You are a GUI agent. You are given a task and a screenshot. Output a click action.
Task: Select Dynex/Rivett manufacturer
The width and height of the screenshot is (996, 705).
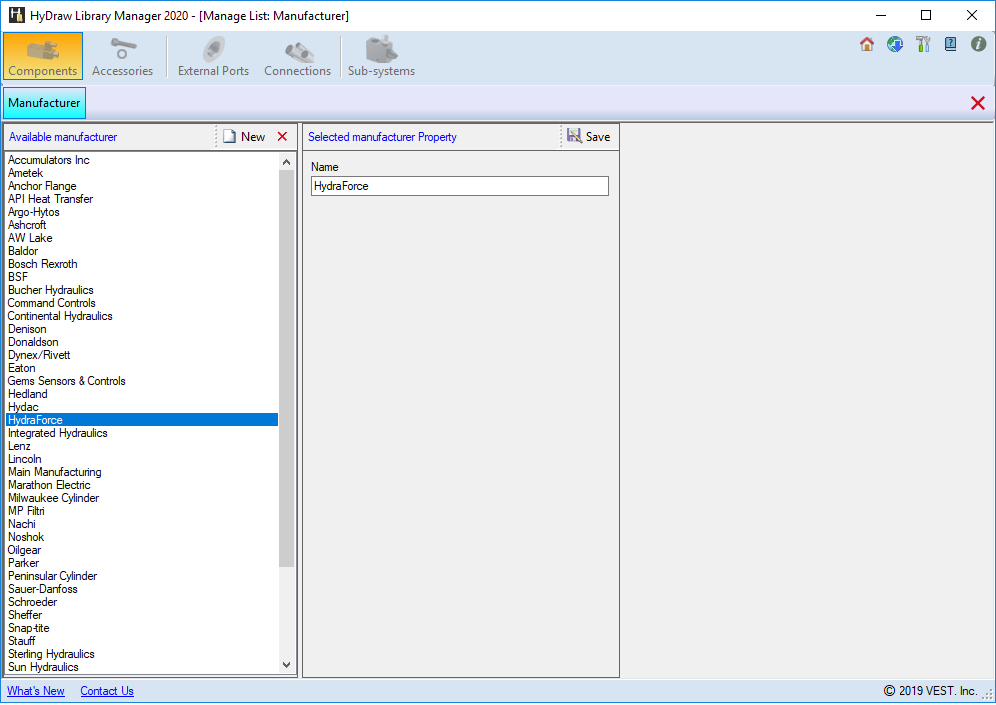click(142, 355)
